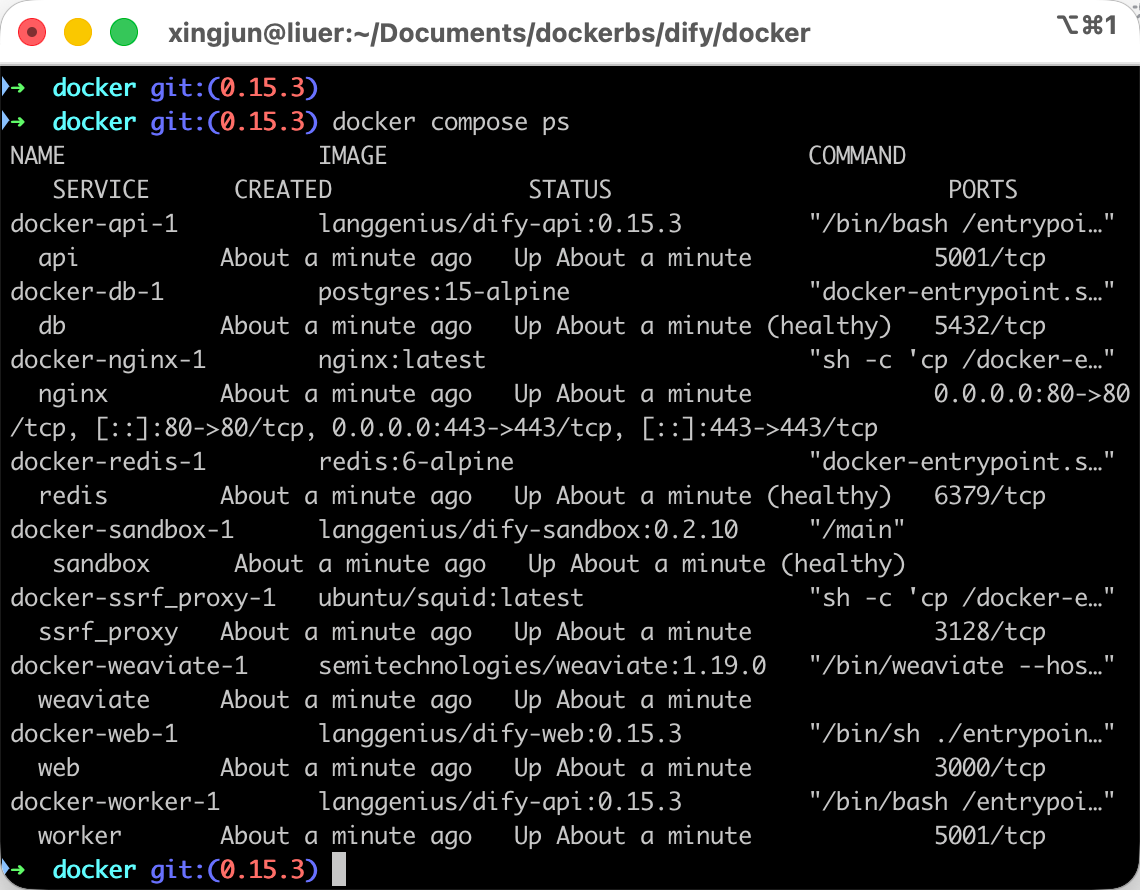Click the NAME column header
The image size is (1140, 890).
[38, 156]
